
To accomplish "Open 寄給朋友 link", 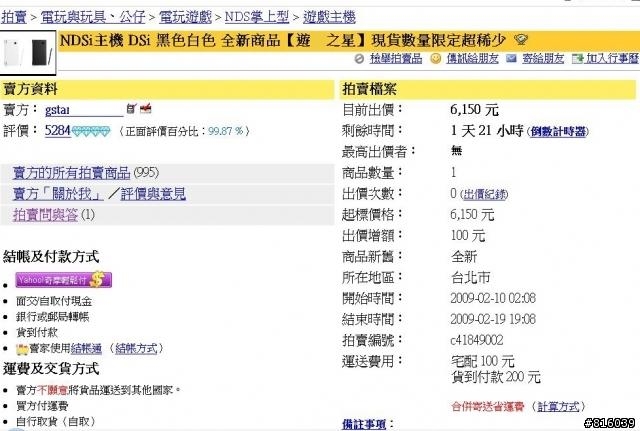I will tap(543, 59).
